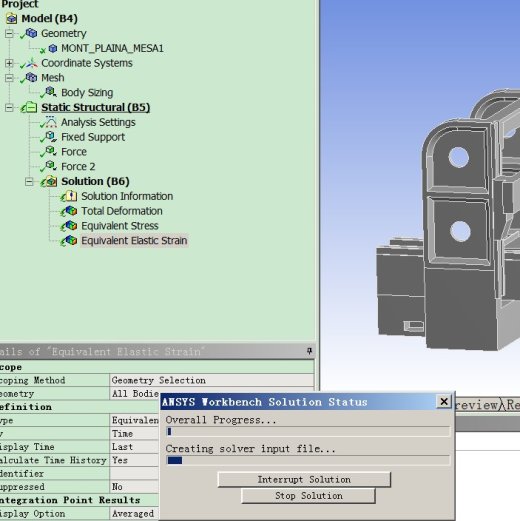The width and height of the screenshot is (520, 521).
Task: Select Equivalent Elastic Strain tree item
Action: click(x=134, y=240)
